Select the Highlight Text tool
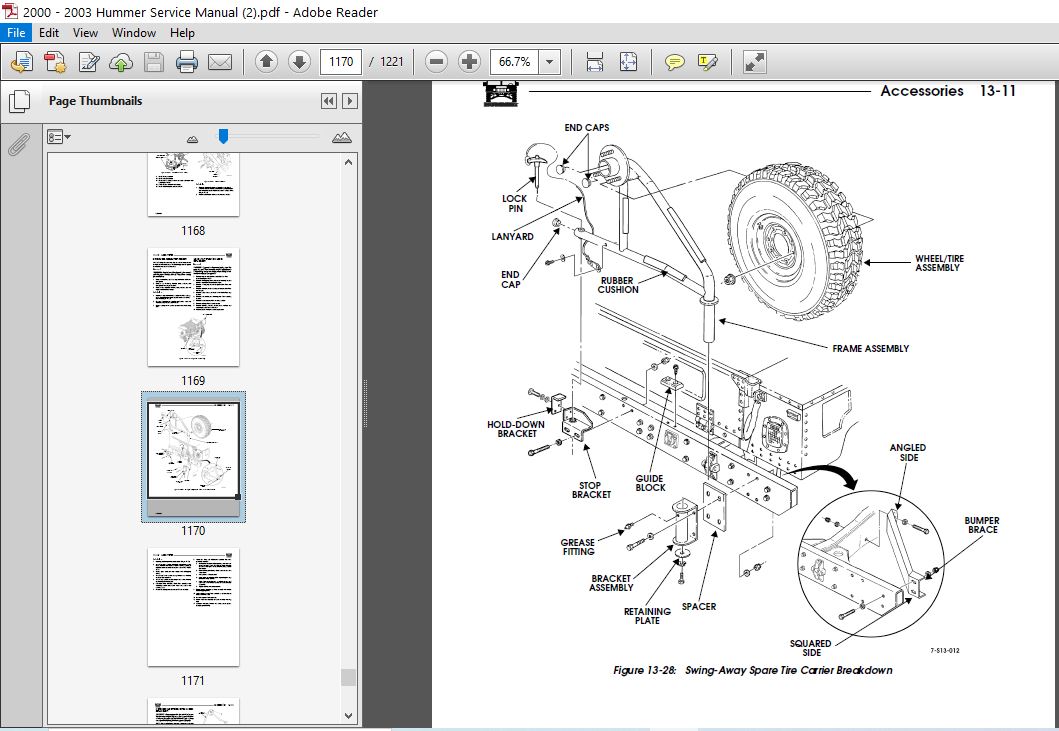 pyautogui.click(x=707, y=62)
